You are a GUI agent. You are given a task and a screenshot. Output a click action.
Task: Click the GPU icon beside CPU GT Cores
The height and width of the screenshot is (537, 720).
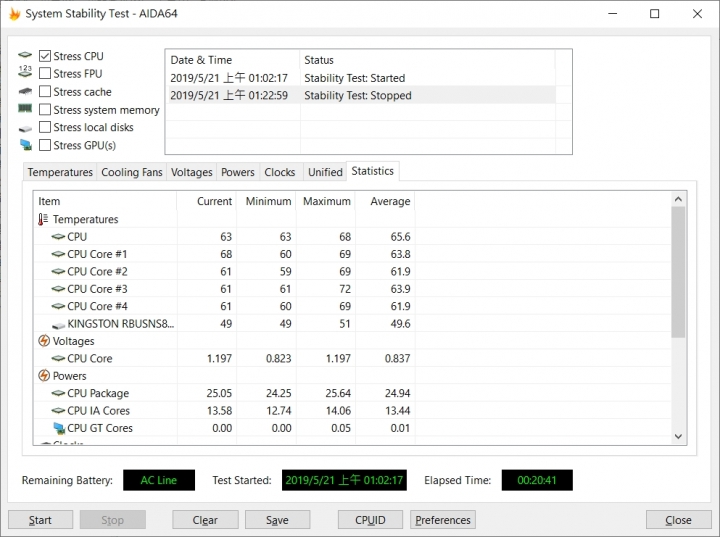point(59,429)
